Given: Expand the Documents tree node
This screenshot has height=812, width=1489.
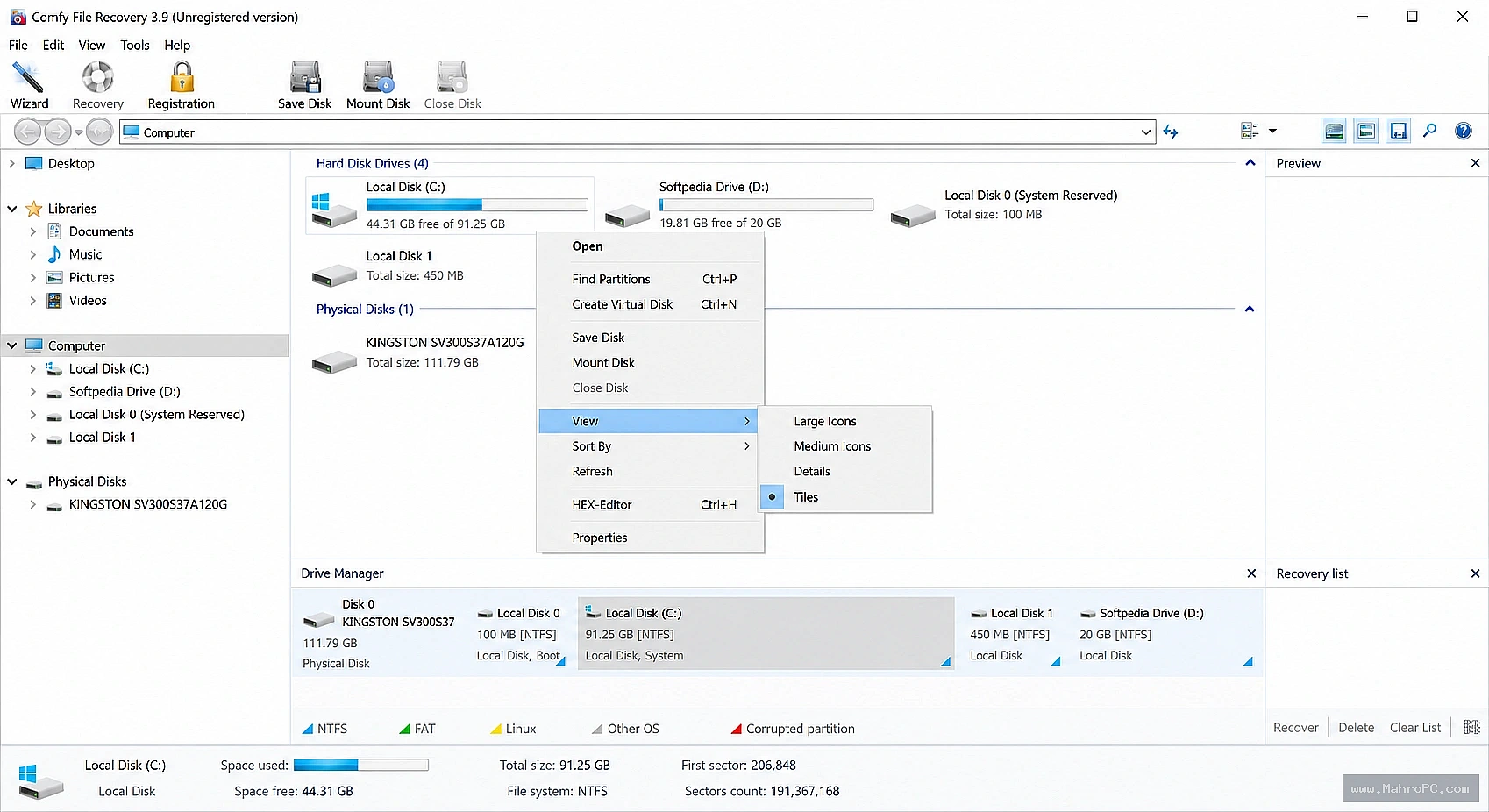Looking at the screenshot, I should click(x=32, y=231).
